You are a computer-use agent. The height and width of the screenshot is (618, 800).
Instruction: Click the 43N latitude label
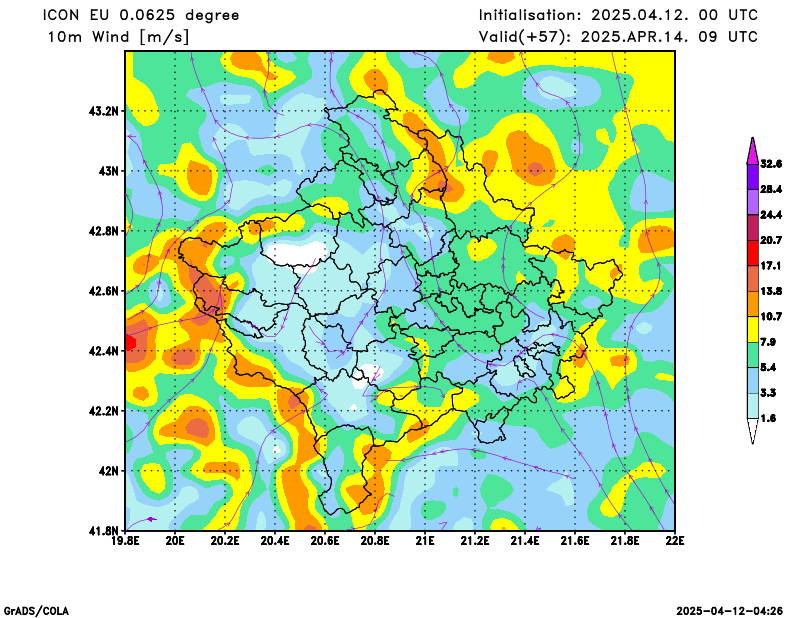pyautogui.click(x=108, y=171)
